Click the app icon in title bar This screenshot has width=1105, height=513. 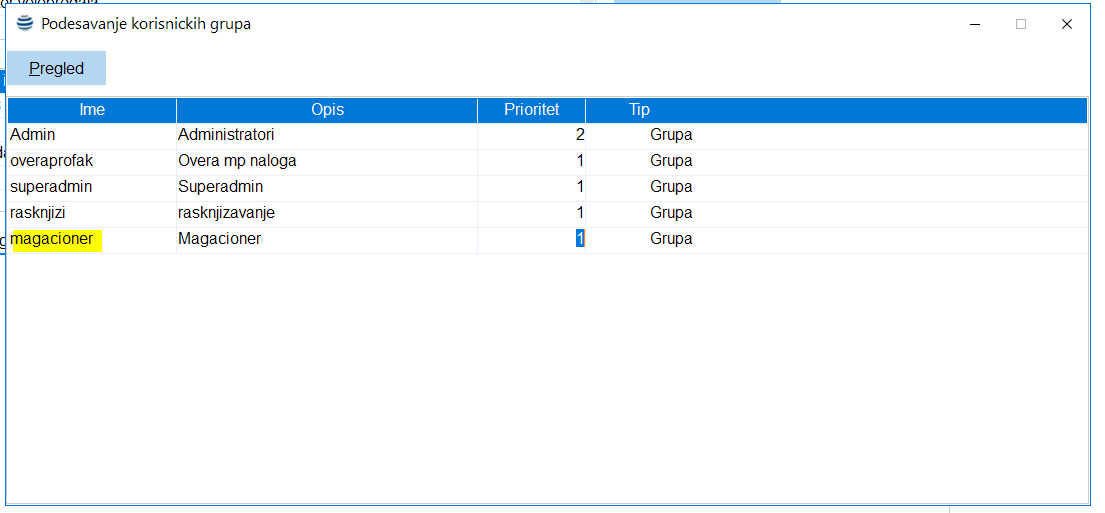25,24
